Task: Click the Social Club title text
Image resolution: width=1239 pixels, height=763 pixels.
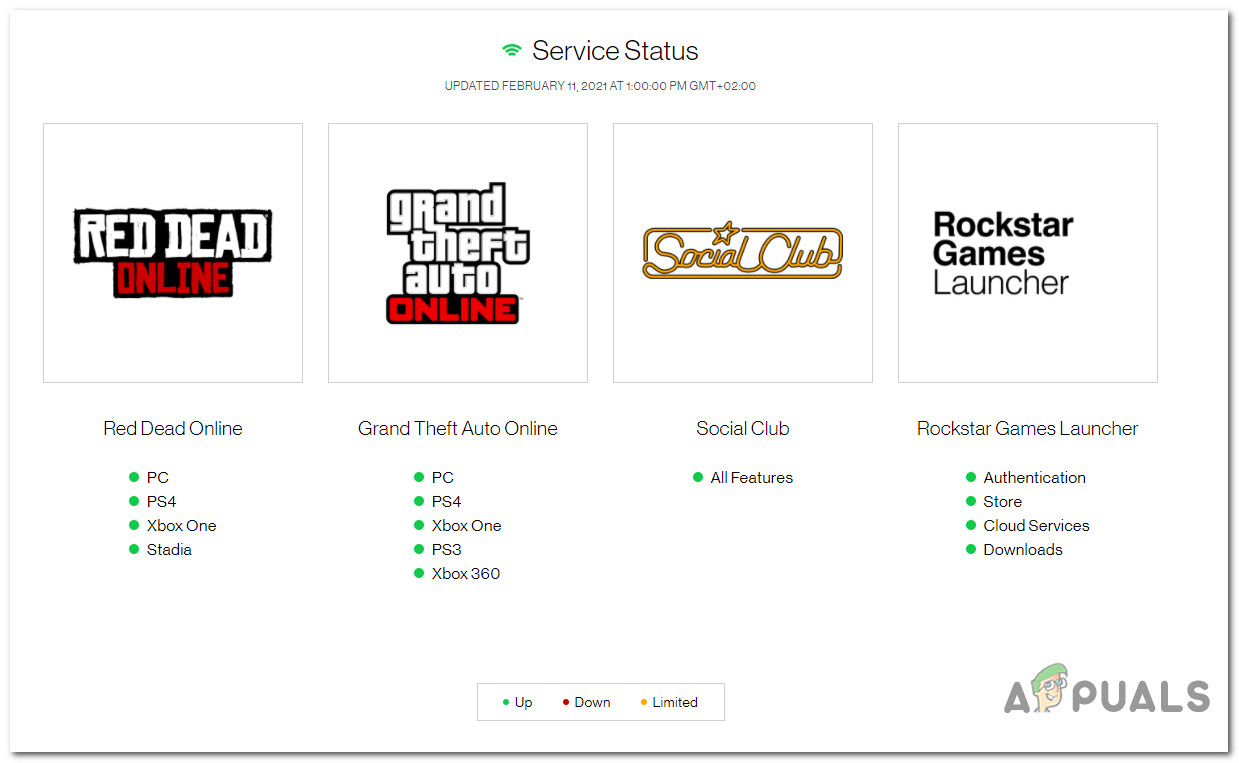Action: point(743,429)
